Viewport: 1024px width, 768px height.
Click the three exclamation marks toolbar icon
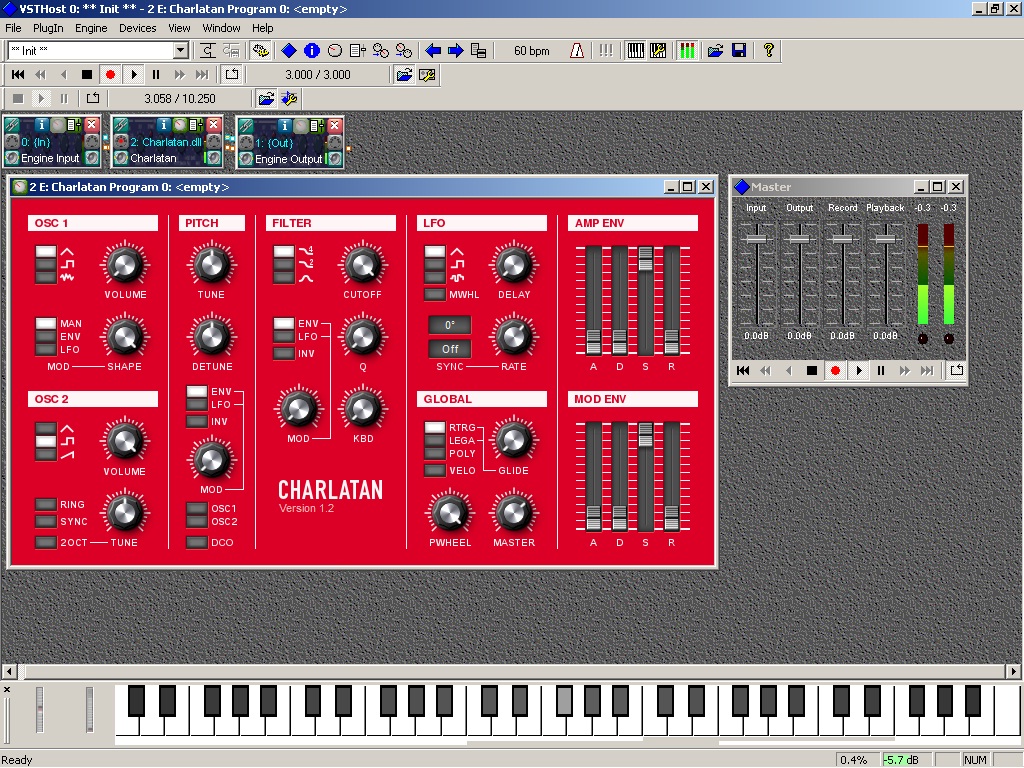pyautogui.click(x=606, y=50)
